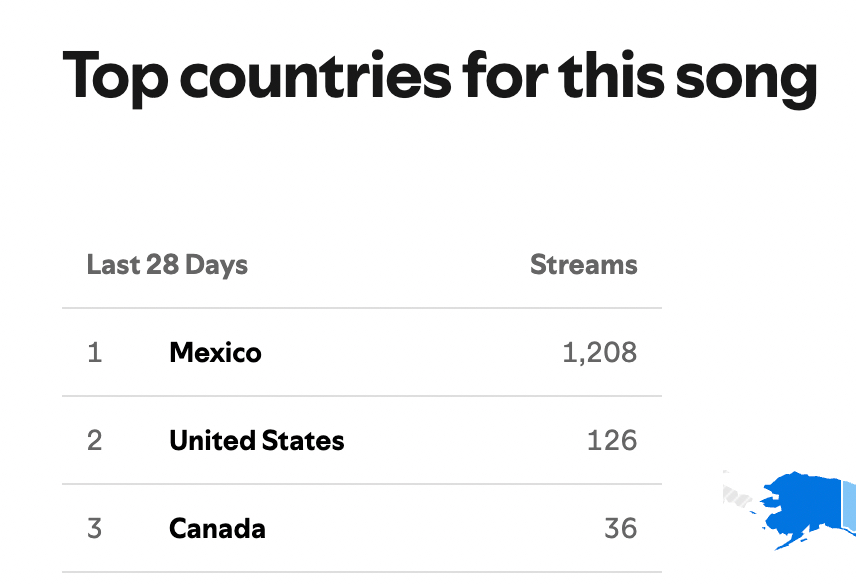Click rank number 1 in the table

(95, 353)
